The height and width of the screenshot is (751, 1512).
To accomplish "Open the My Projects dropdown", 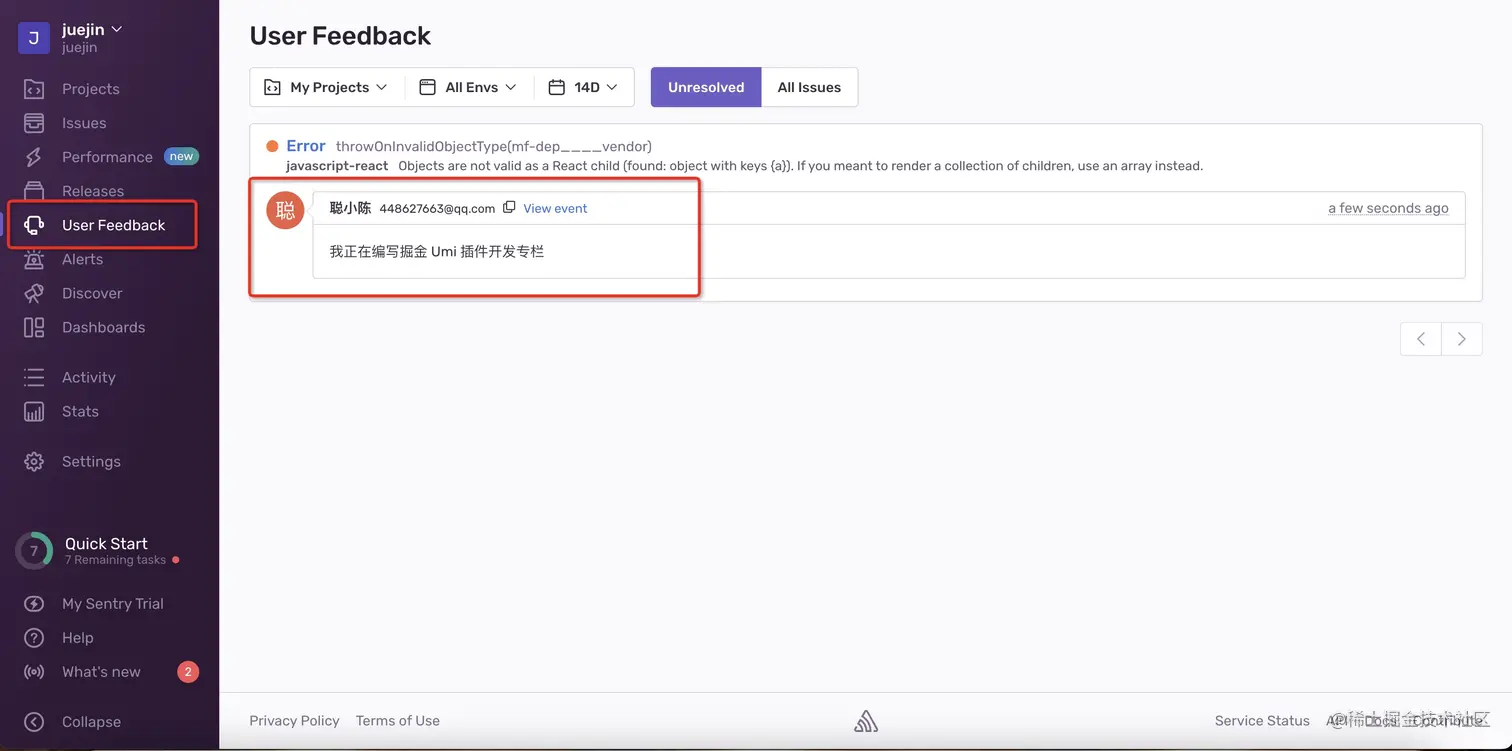I will click(x=326, y=87).
